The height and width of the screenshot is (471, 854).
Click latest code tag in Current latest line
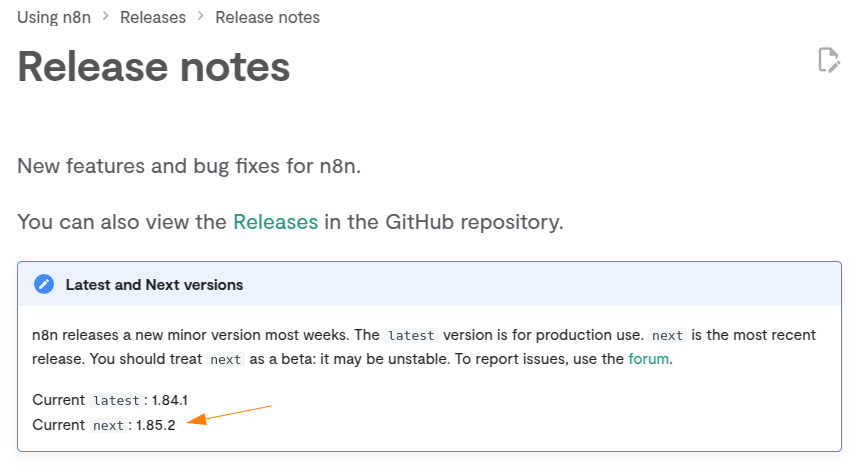[116, 401]
